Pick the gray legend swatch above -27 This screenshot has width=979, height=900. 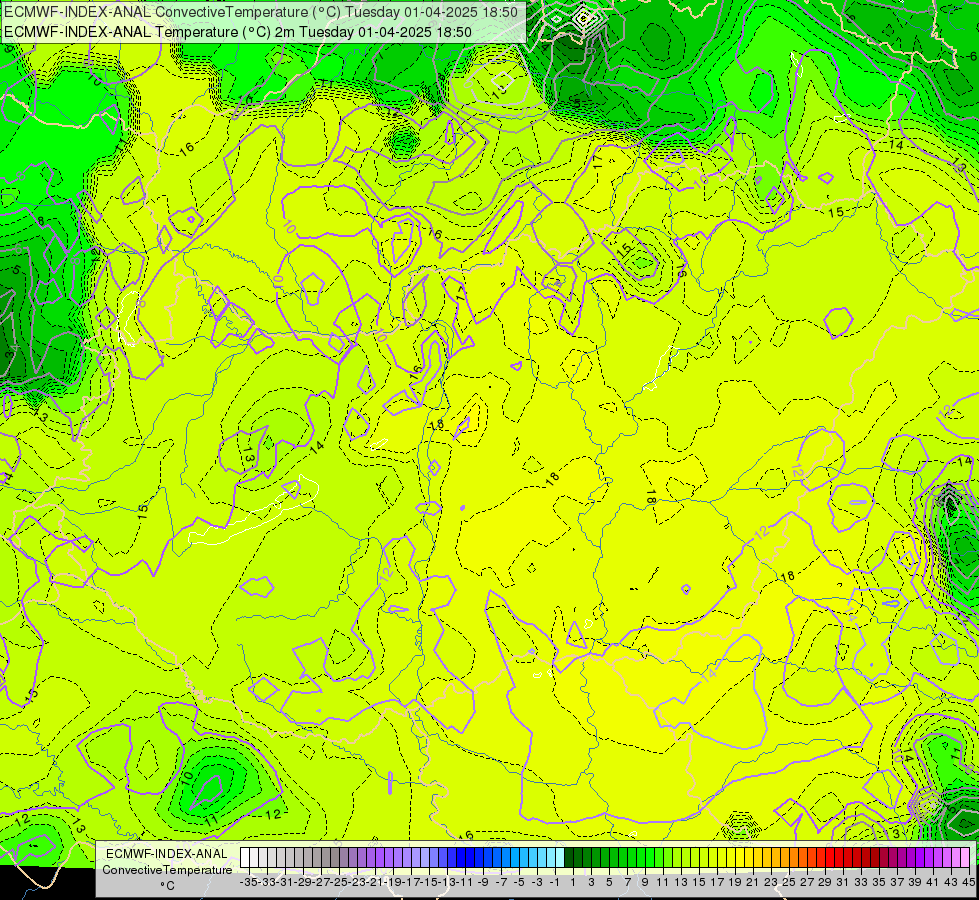point(317,858)
